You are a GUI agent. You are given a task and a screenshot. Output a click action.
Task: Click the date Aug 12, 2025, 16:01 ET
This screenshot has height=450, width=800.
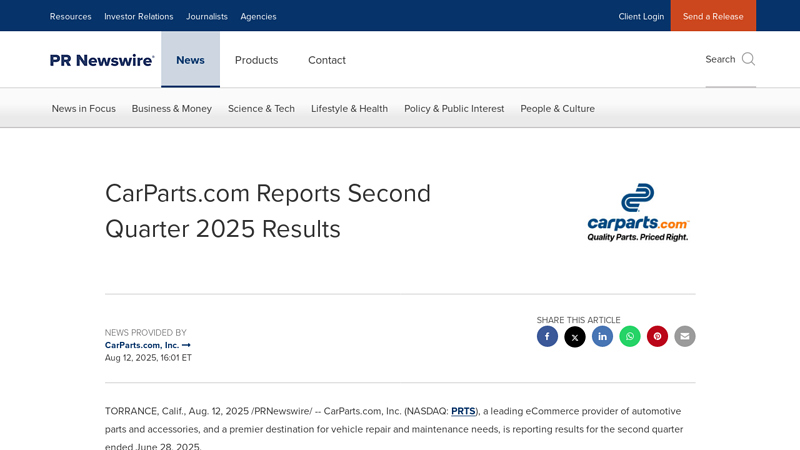(148, 358)
